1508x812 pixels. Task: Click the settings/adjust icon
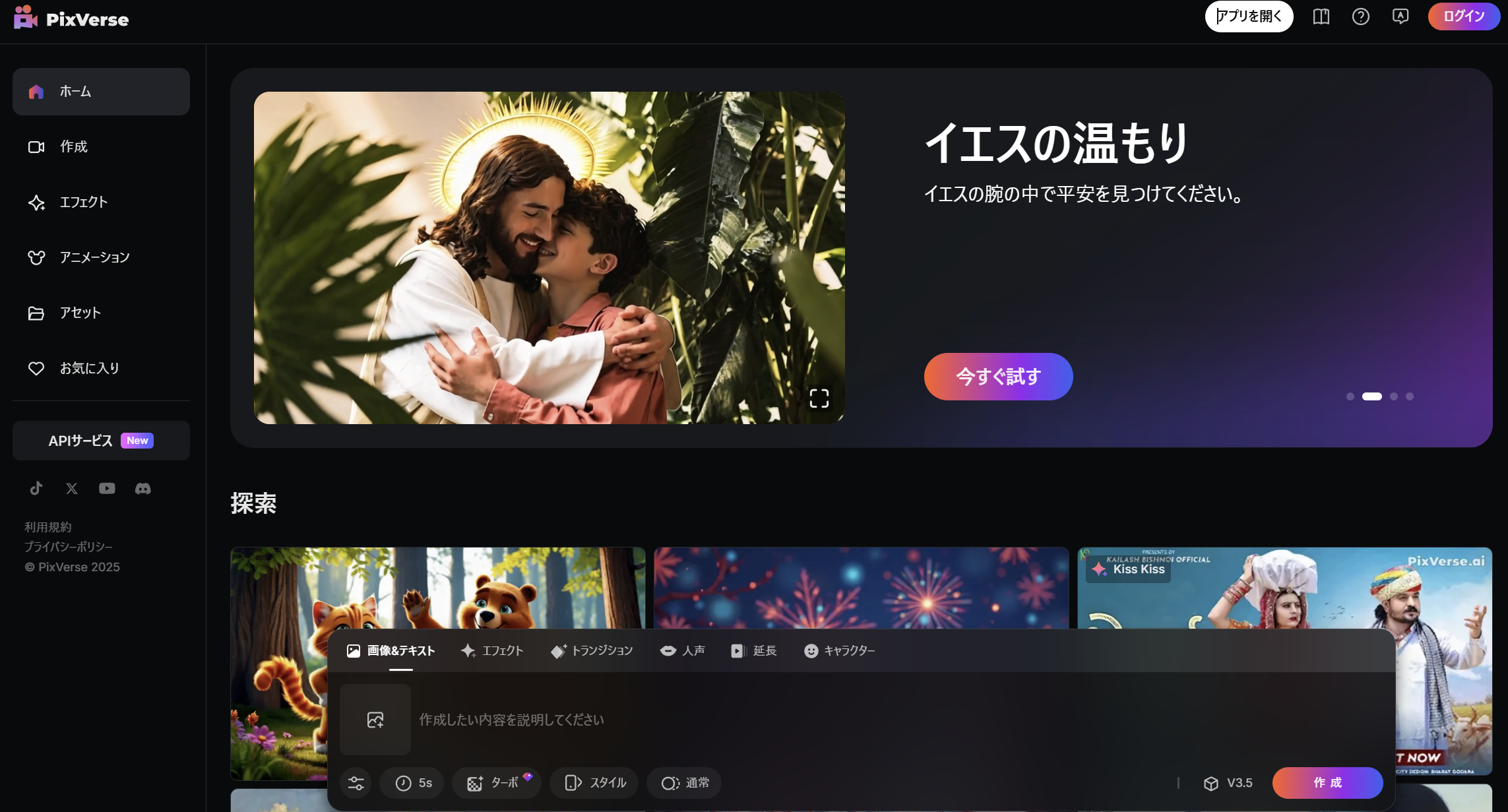coord(357,782)
